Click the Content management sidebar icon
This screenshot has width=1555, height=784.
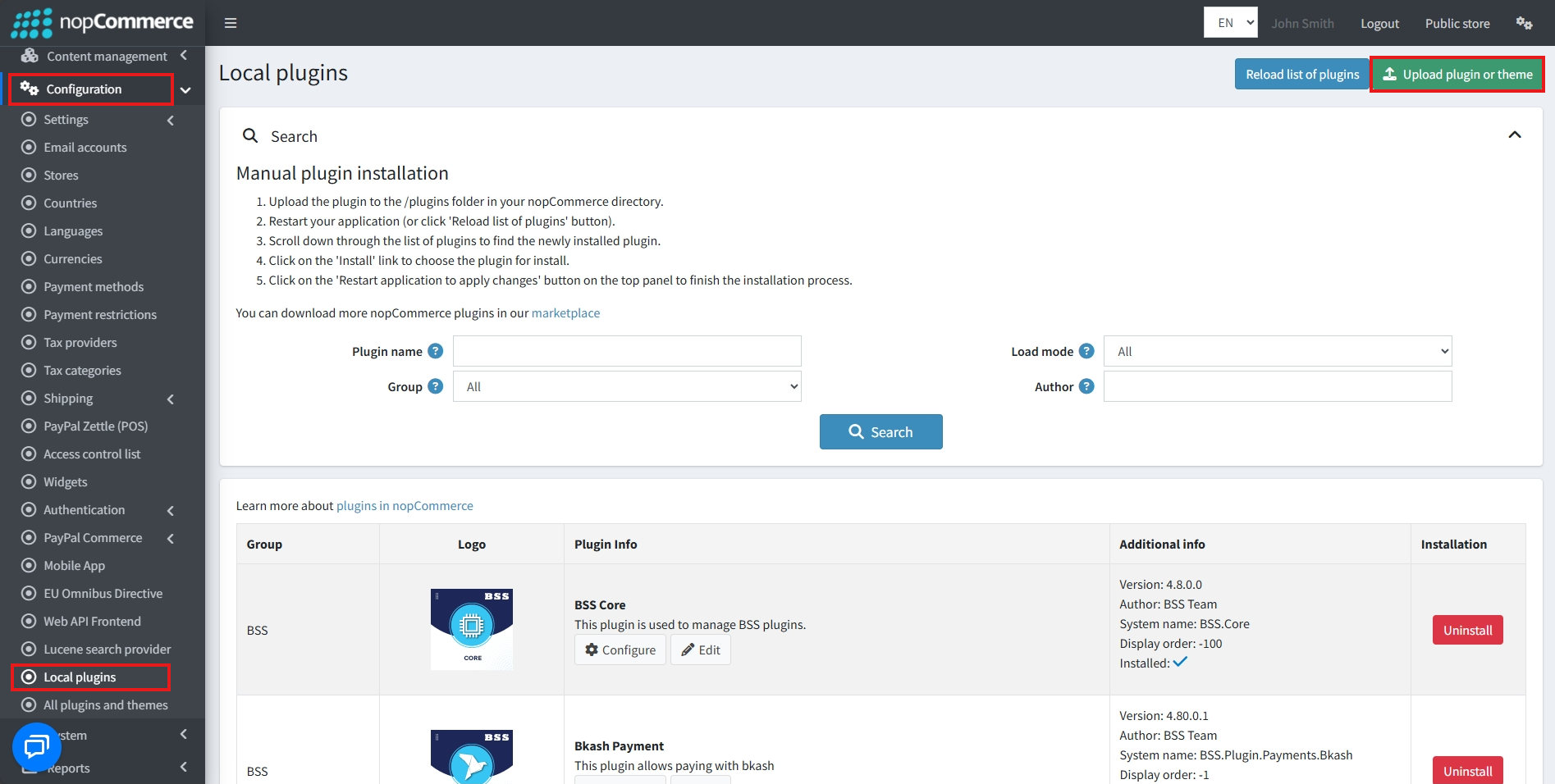pos(30,56)
